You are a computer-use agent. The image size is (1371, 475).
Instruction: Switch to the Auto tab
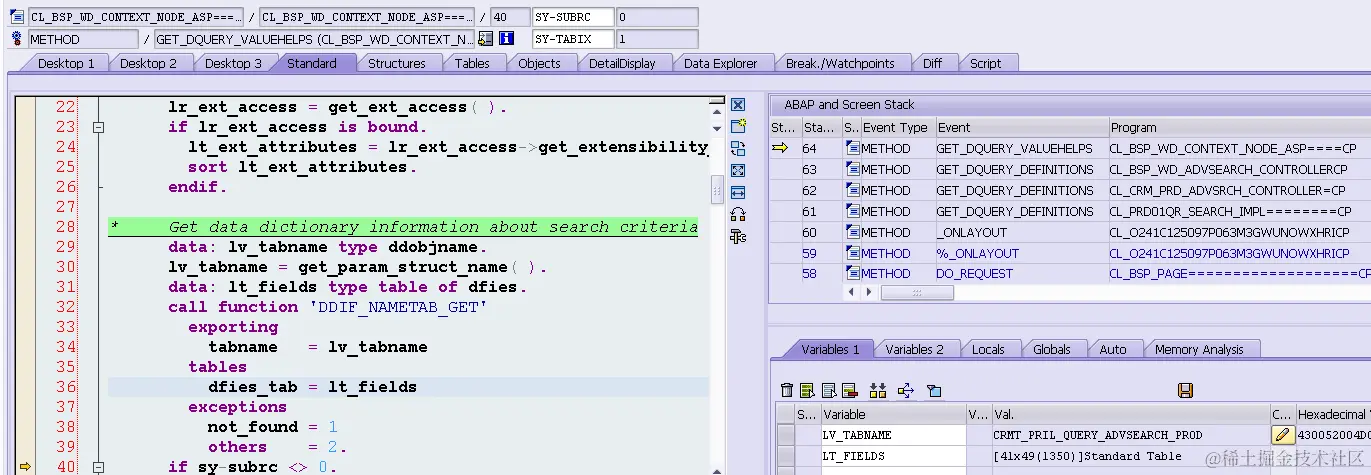(1112, 349)
